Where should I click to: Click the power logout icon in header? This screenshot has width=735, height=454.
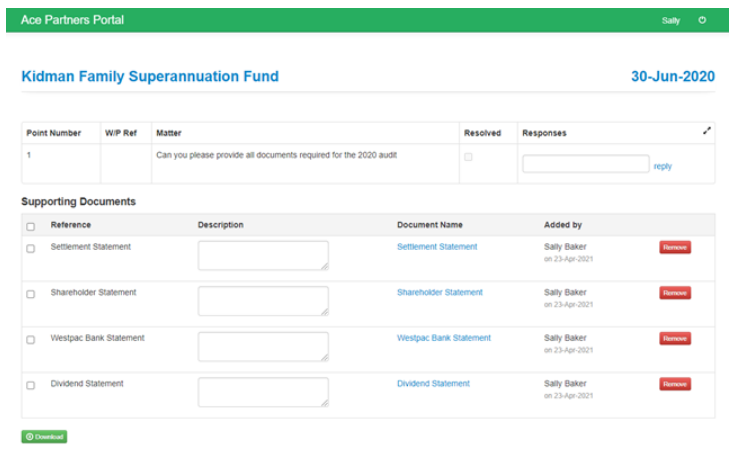pos(702,20)
